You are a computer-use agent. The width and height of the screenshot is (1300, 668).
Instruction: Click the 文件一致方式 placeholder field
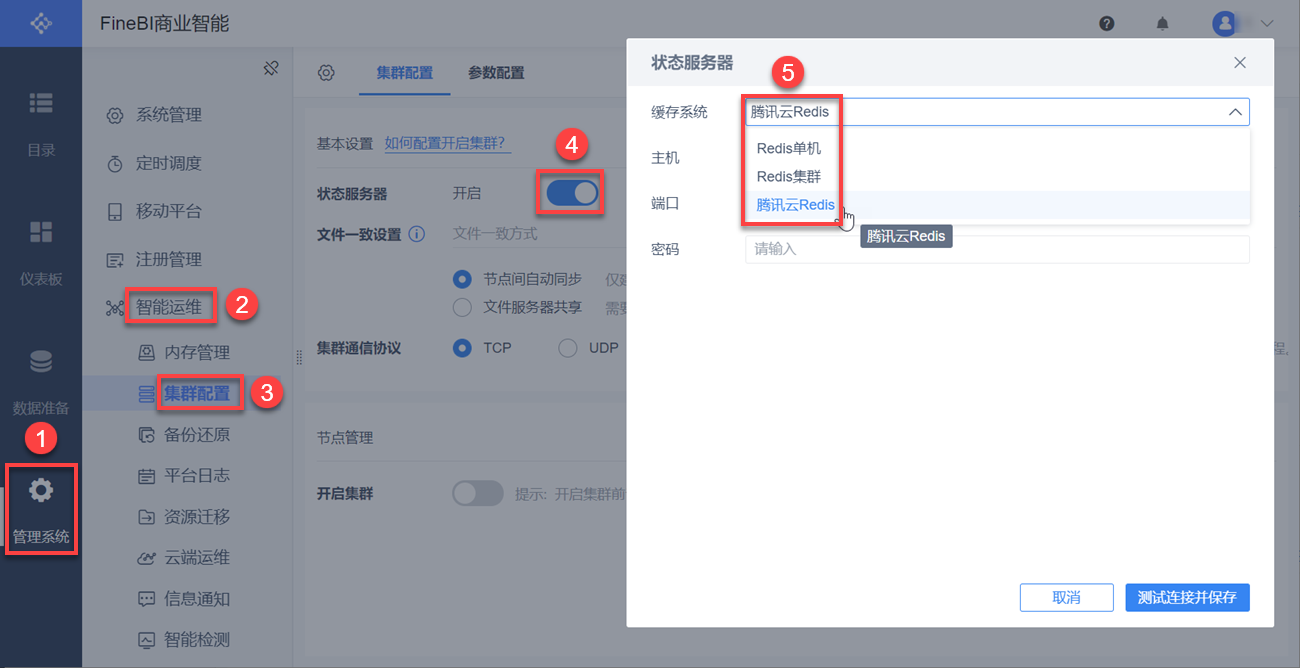tap(495, 234)
